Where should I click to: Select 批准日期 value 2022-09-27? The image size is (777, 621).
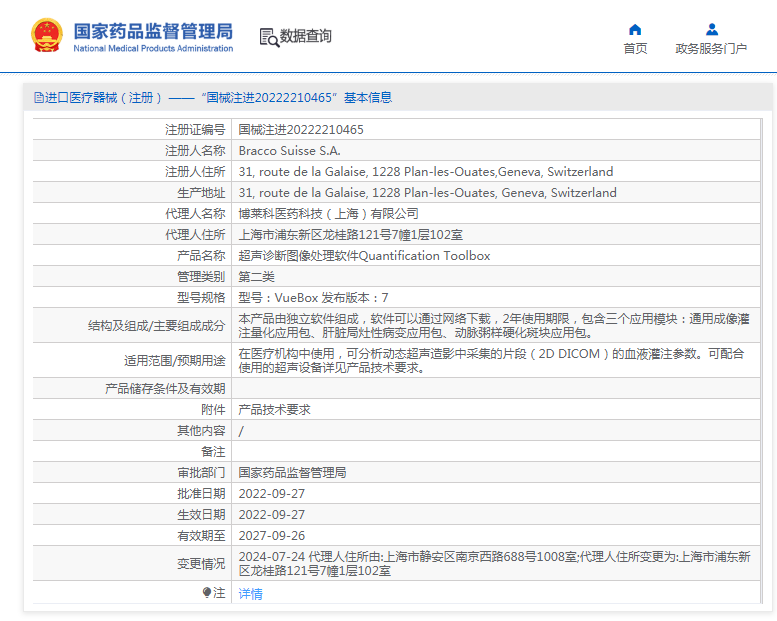[x=272, y=494]
